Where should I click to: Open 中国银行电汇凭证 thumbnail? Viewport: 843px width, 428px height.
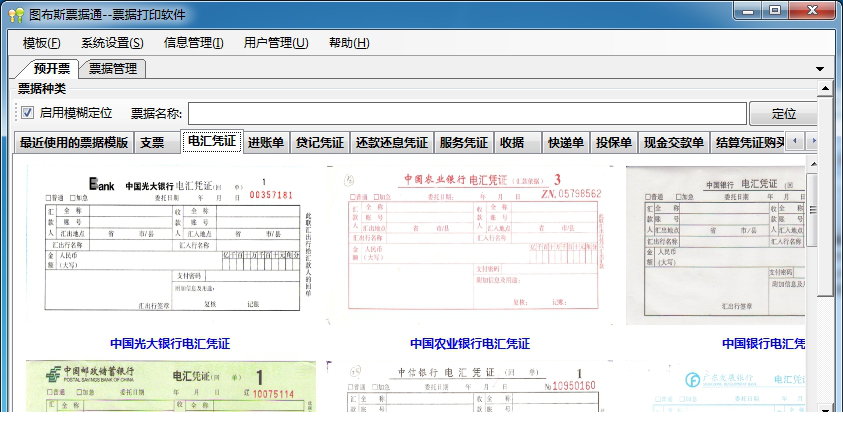click(716, 245)
